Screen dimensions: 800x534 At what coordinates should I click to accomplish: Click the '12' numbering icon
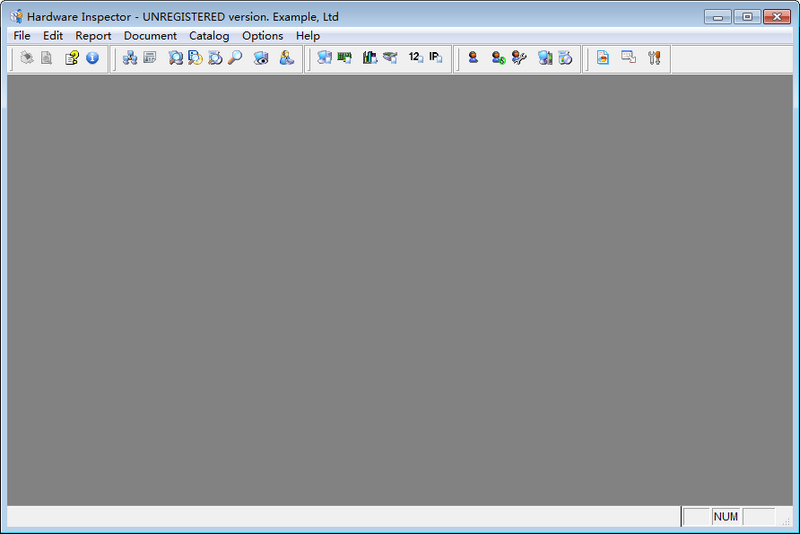(x=416, y=57)
